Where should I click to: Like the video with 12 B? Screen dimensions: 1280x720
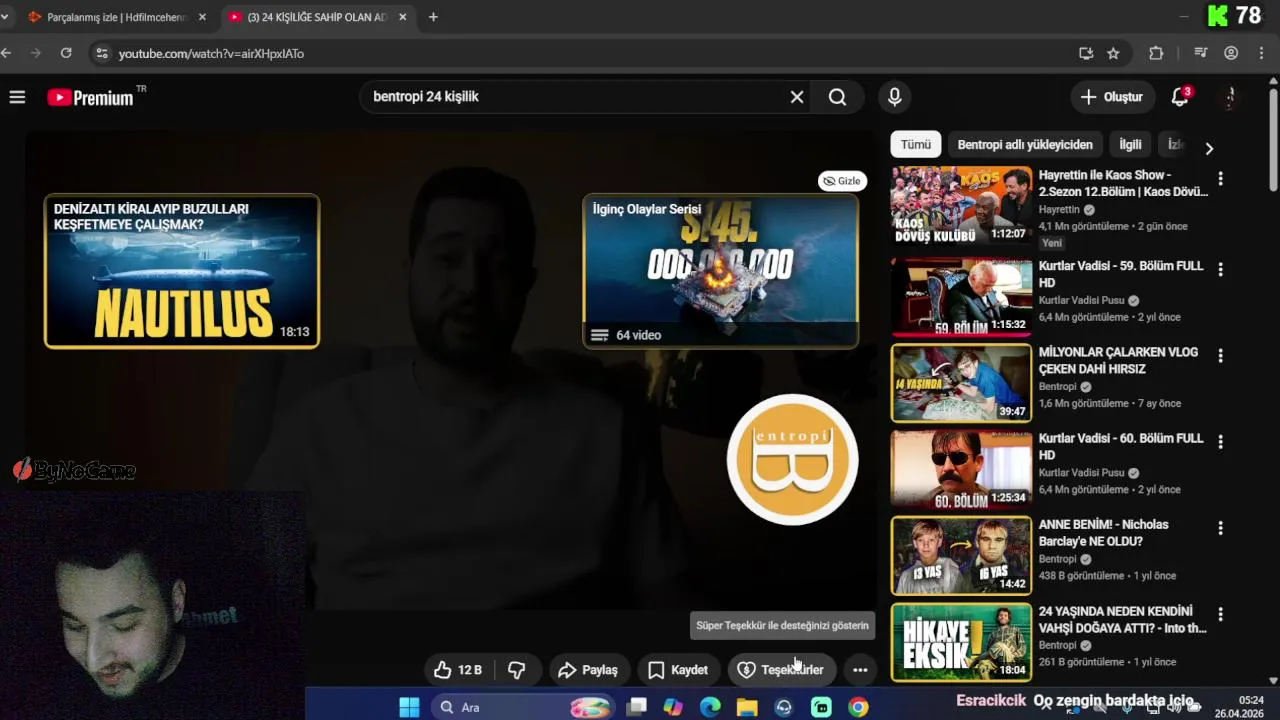[x=459, y=670]
